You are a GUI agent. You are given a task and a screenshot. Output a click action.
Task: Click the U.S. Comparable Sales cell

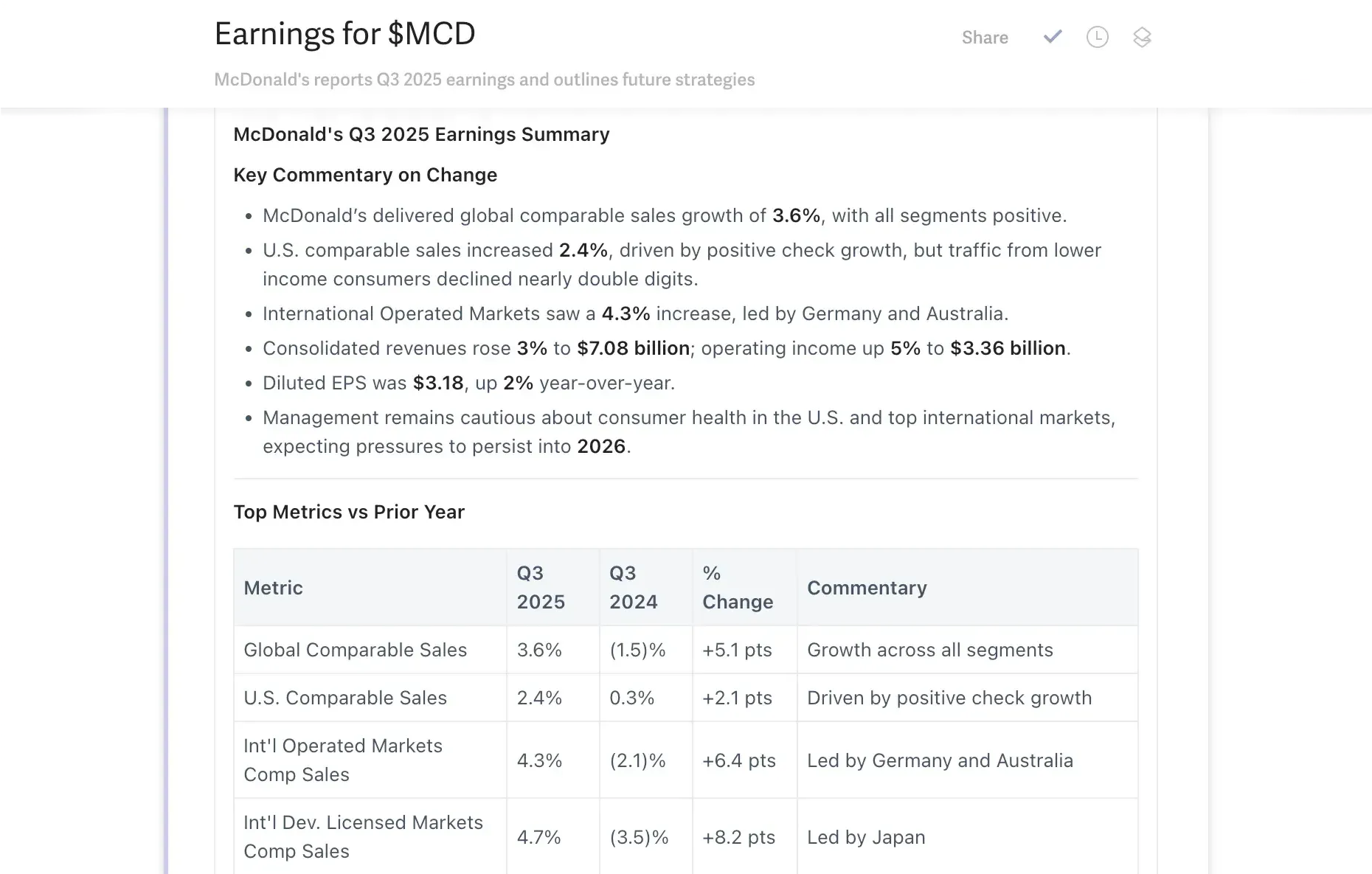tap(345, 698)
